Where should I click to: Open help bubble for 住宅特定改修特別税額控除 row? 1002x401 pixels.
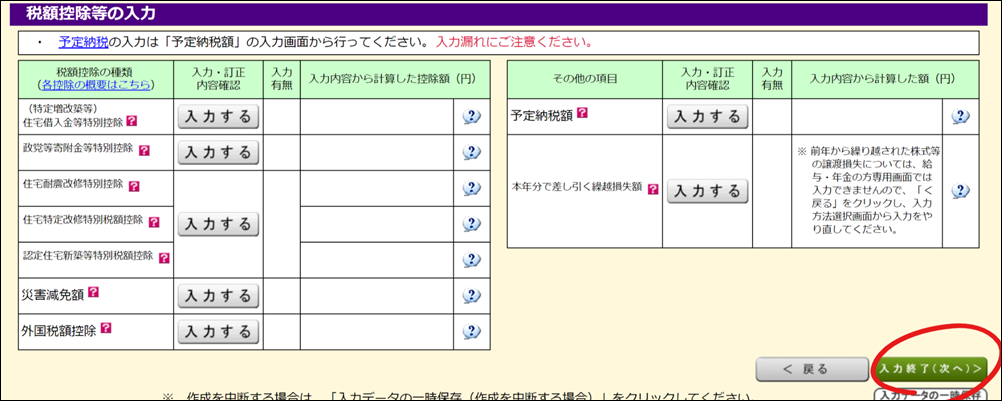[x=471, y=223]
